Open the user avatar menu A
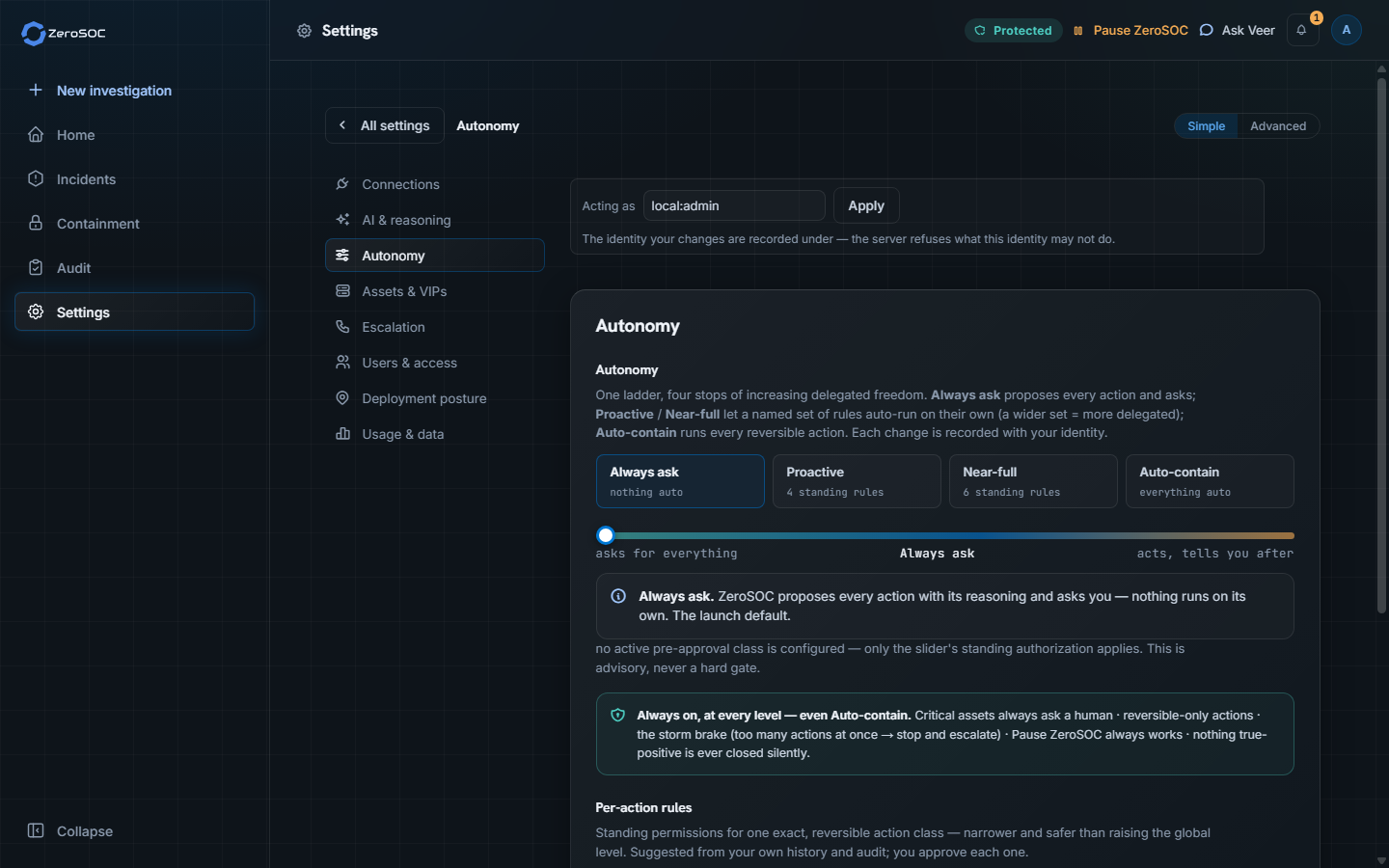 coord(1347,30)
